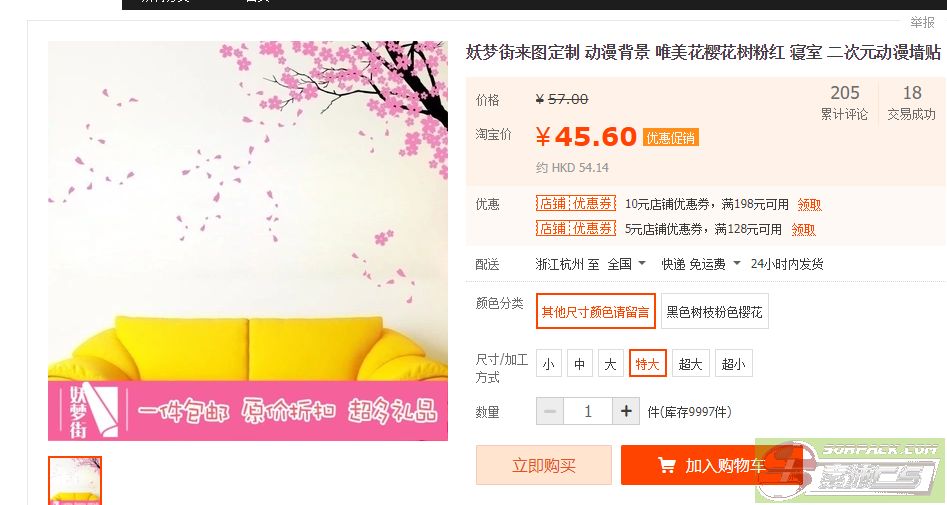Click 领取 for the 10元 coupon
The width and height of the screenshot is (947, 505).
coord(809,205)
